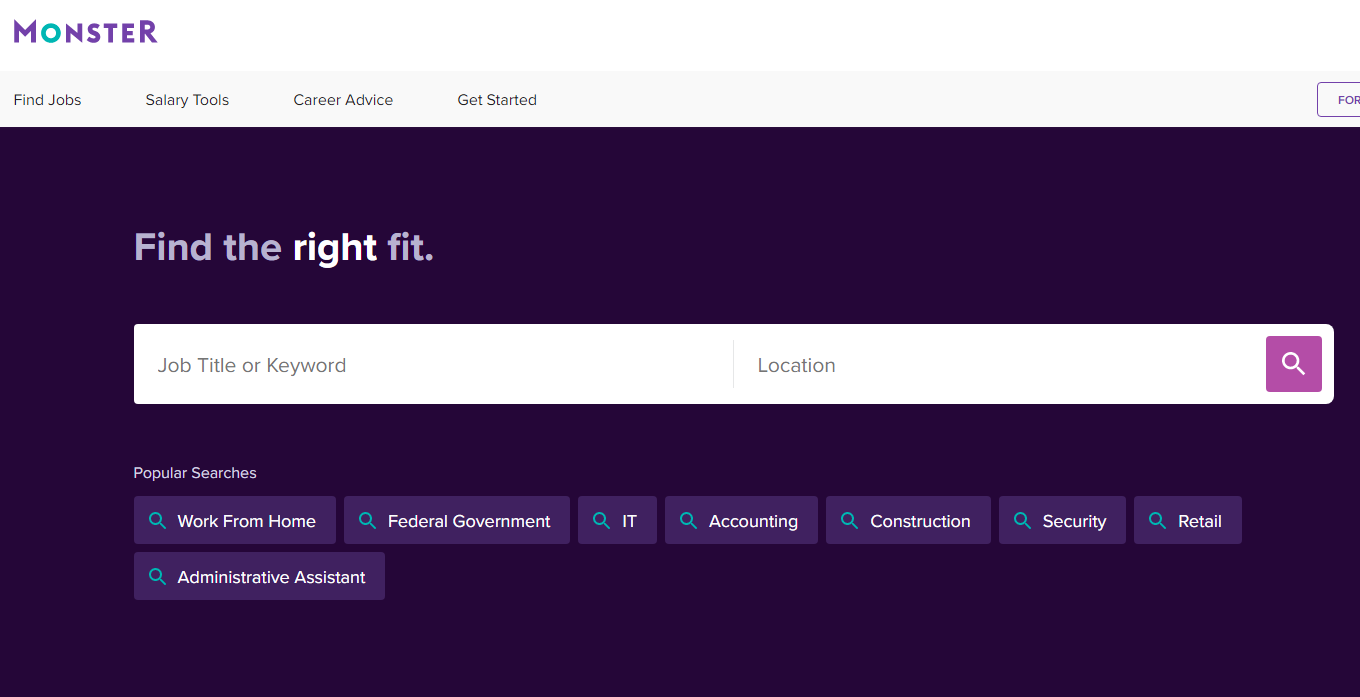The width and height of the screenshot is (1360, 697).
Task: Click the Popular Searches label
Action: [x=195, y=473]
